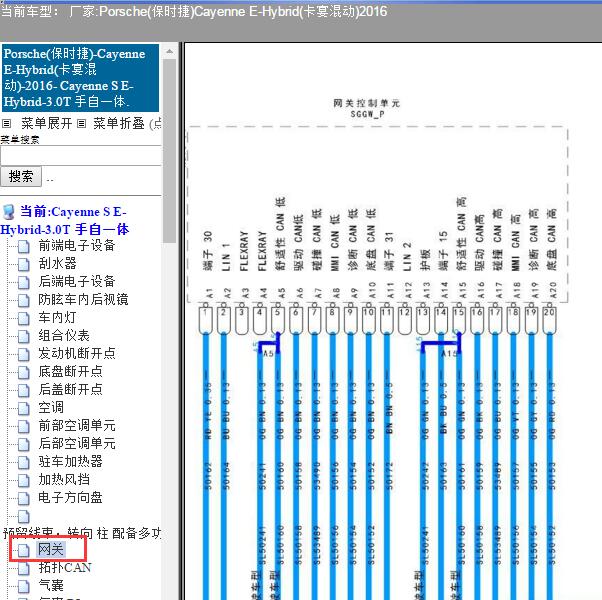This screenshot has height=600, width=602.
Task: Click page icon next to 防眩车内后视镜
Action: tap(23, 300)
